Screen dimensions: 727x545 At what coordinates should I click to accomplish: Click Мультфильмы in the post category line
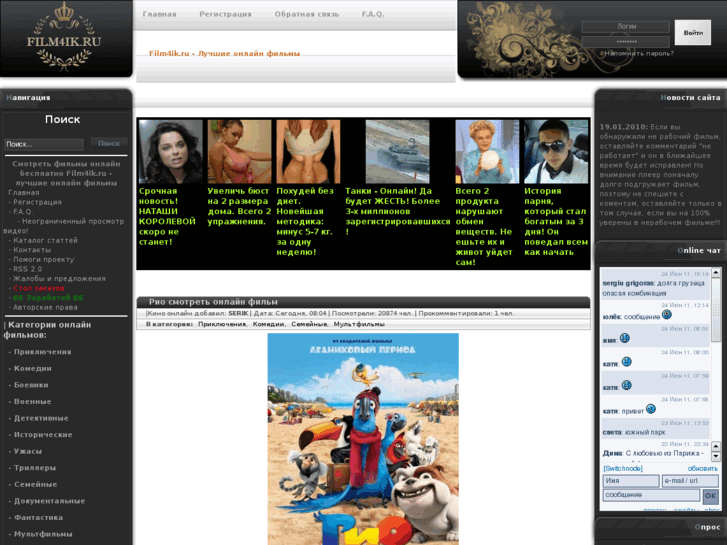pyautogui.click(x=359, y=324)
